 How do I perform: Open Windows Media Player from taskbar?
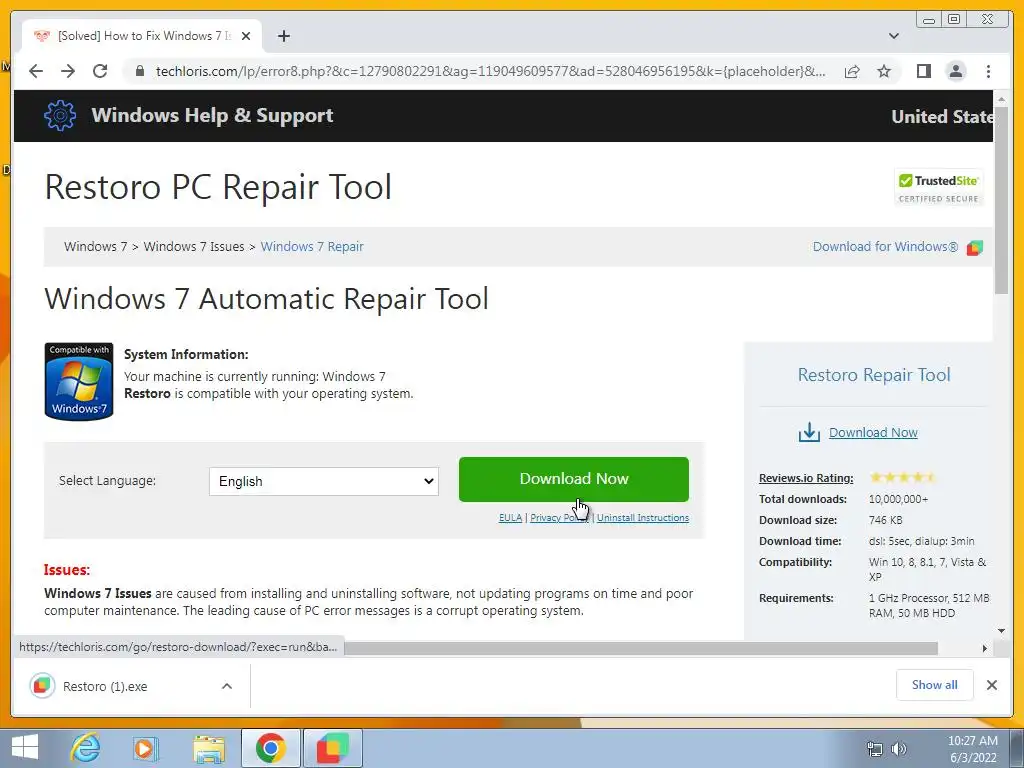(x=145, y=748)
